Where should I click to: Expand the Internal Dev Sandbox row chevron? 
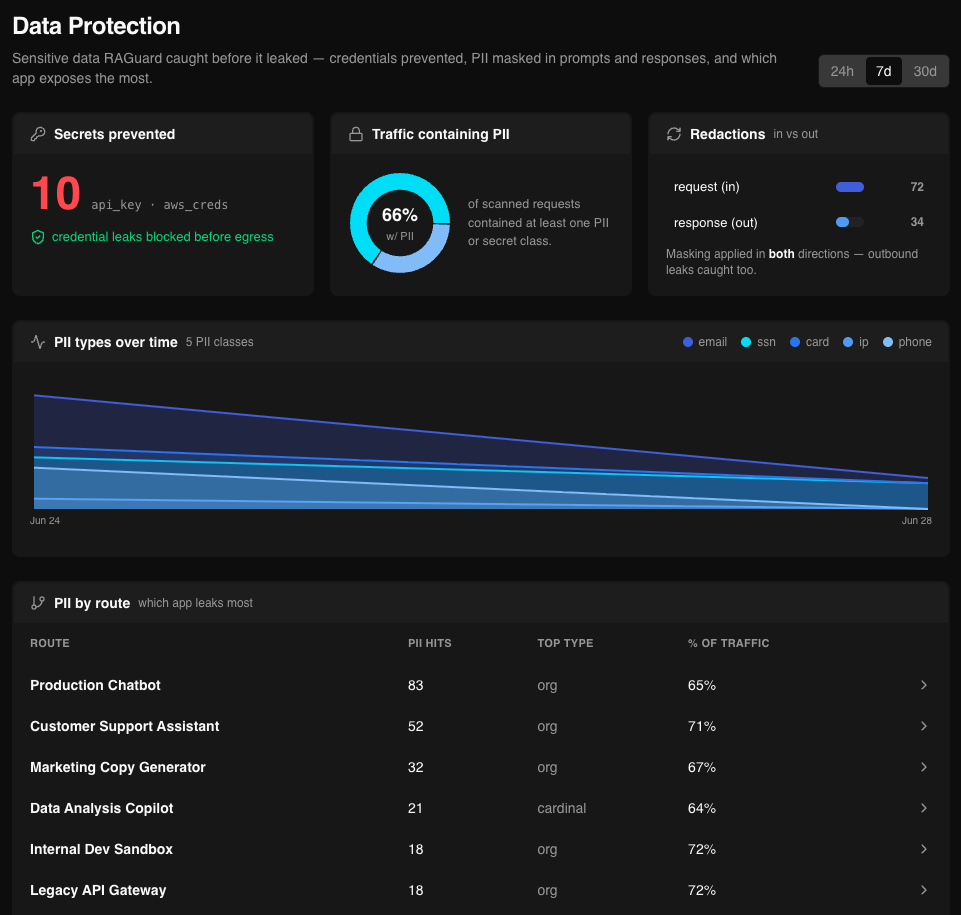(924, 849)
